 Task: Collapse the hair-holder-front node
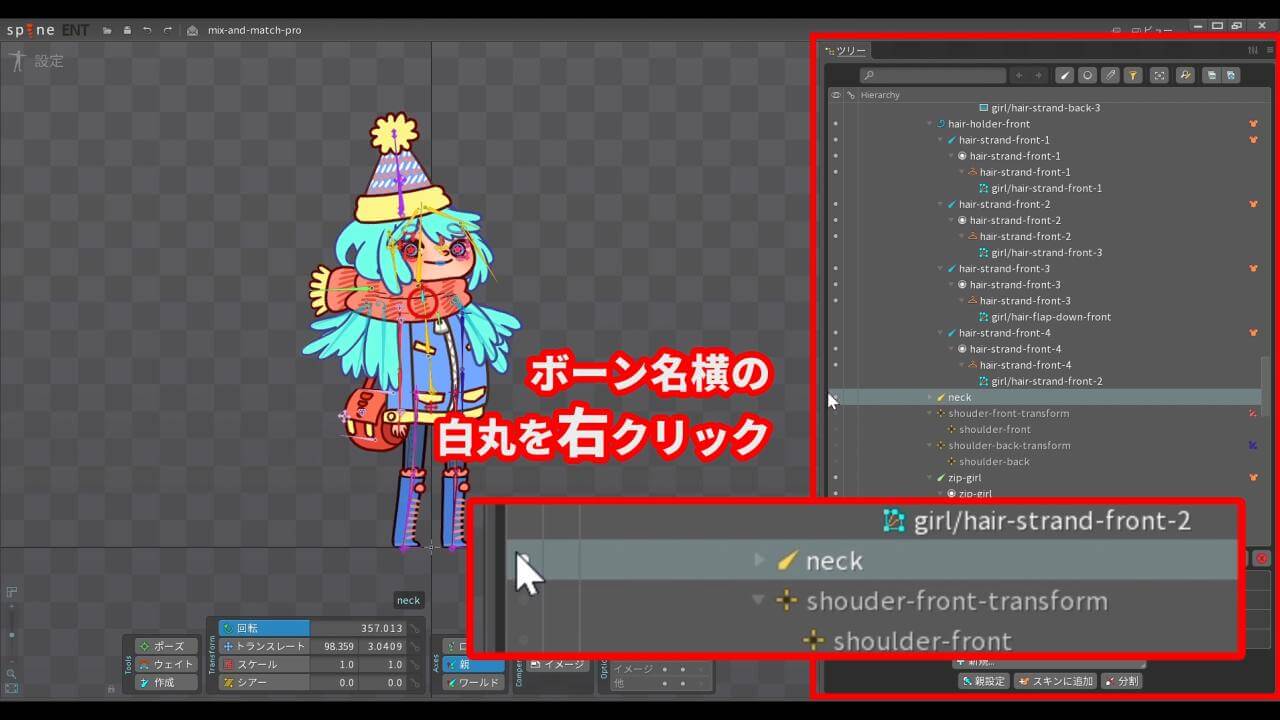[x=929, y=124]
